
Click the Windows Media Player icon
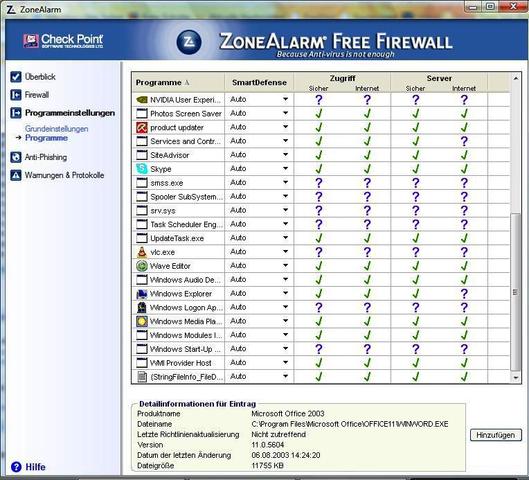point(142,321)
